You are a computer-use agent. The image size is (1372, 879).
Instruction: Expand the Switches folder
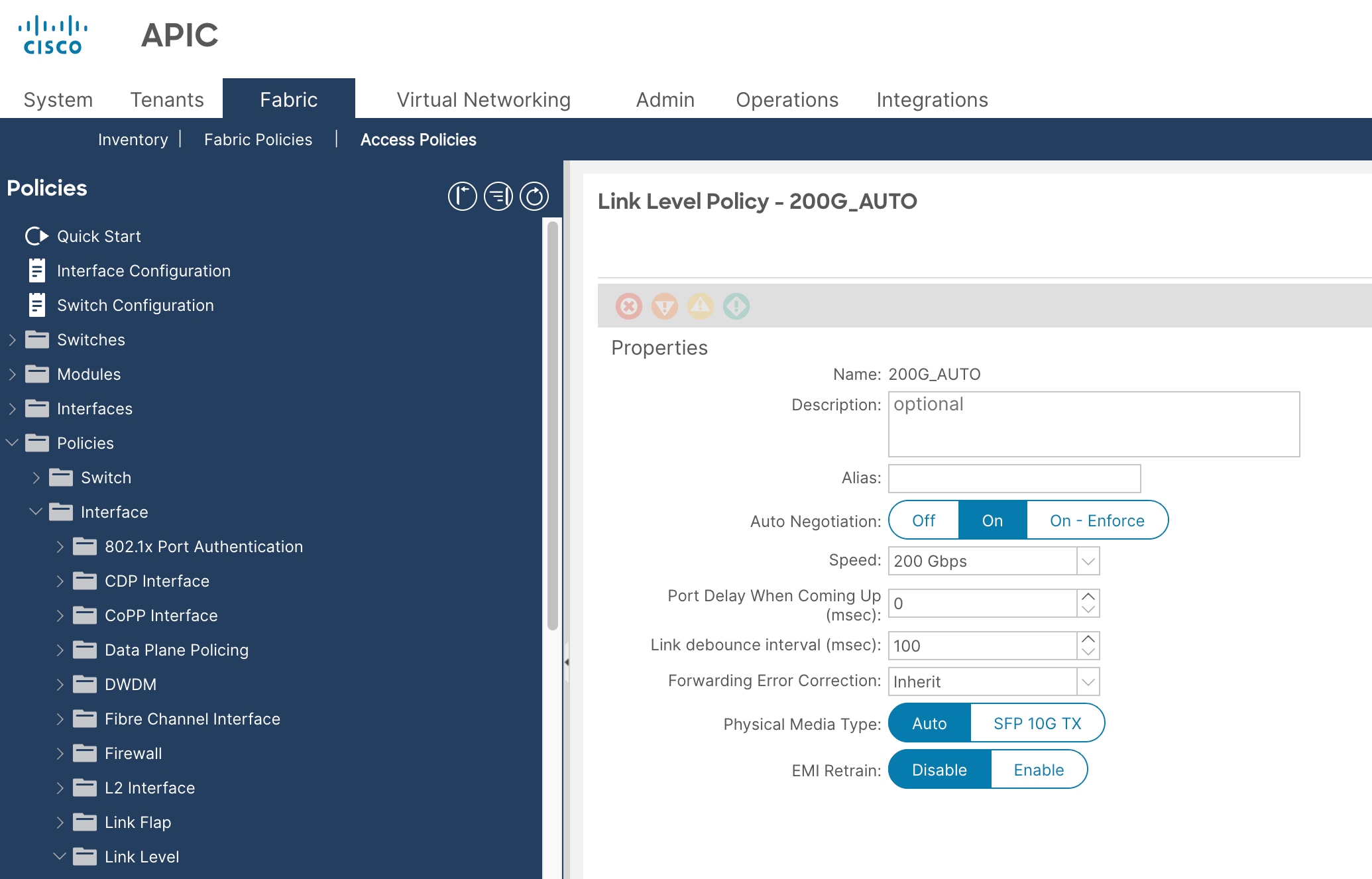13,339
